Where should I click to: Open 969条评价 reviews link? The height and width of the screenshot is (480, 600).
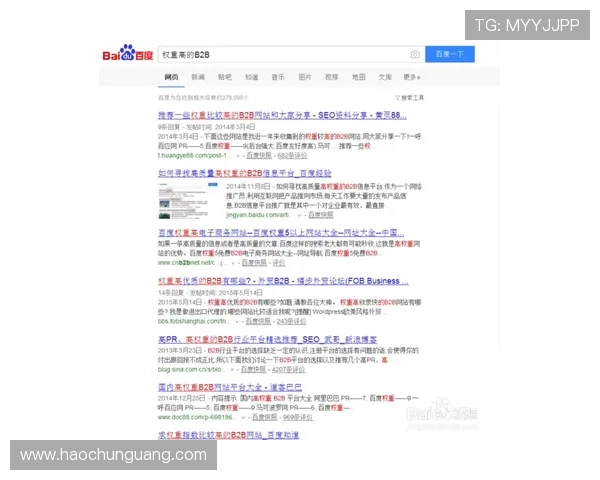[297, 417]
